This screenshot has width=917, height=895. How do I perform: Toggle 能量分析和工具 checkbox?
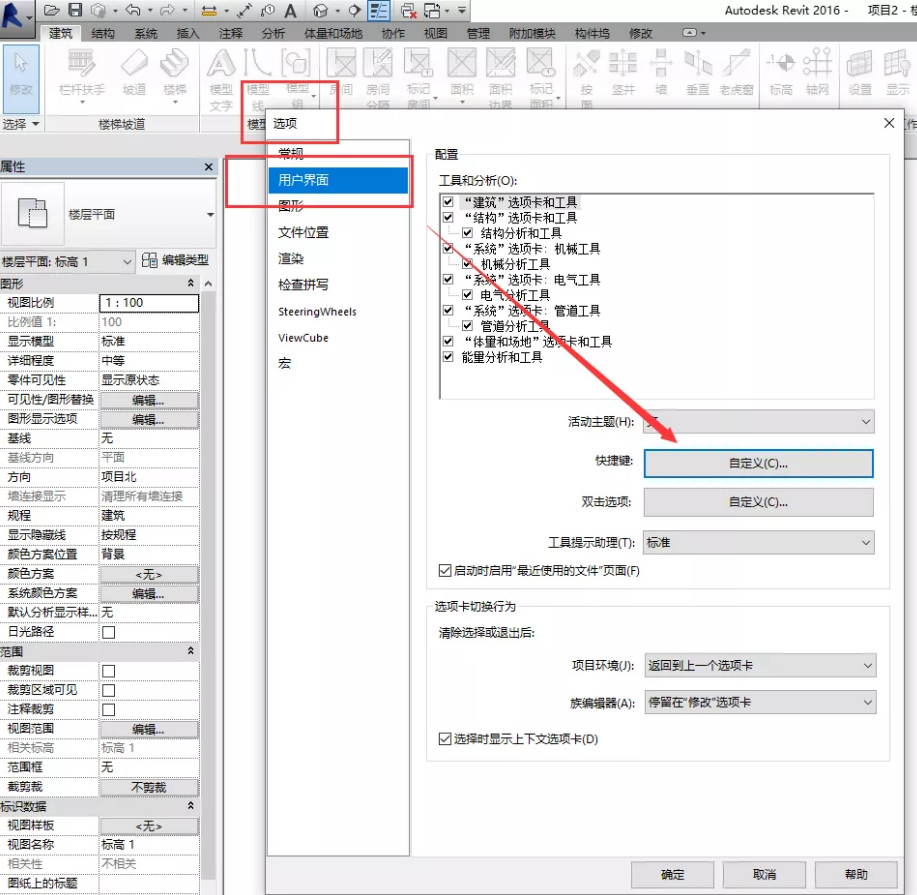coord(448,357)
